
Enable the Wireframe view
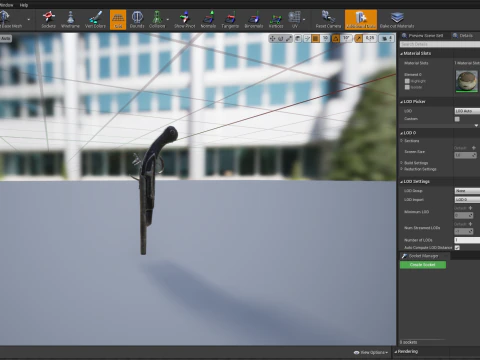click(x=70, y=20)
